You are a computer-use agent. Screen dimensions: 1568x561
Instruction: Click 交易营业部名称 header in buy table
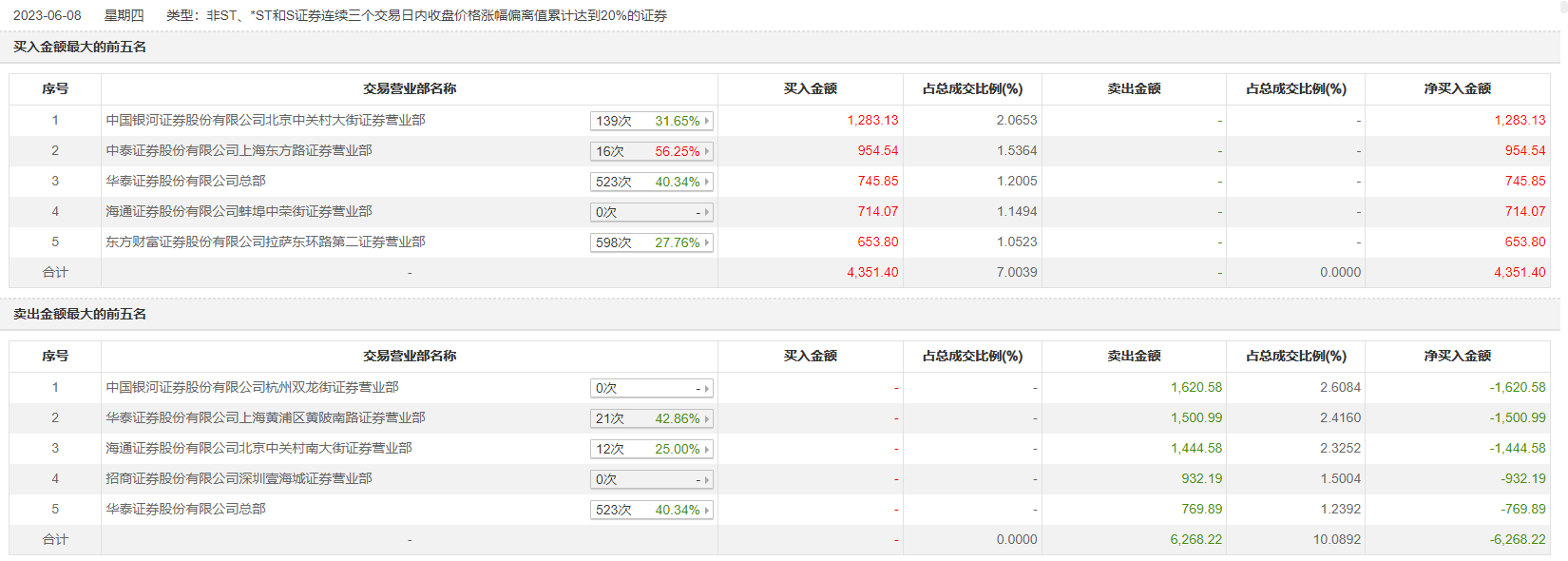click(x=410, y=88)
